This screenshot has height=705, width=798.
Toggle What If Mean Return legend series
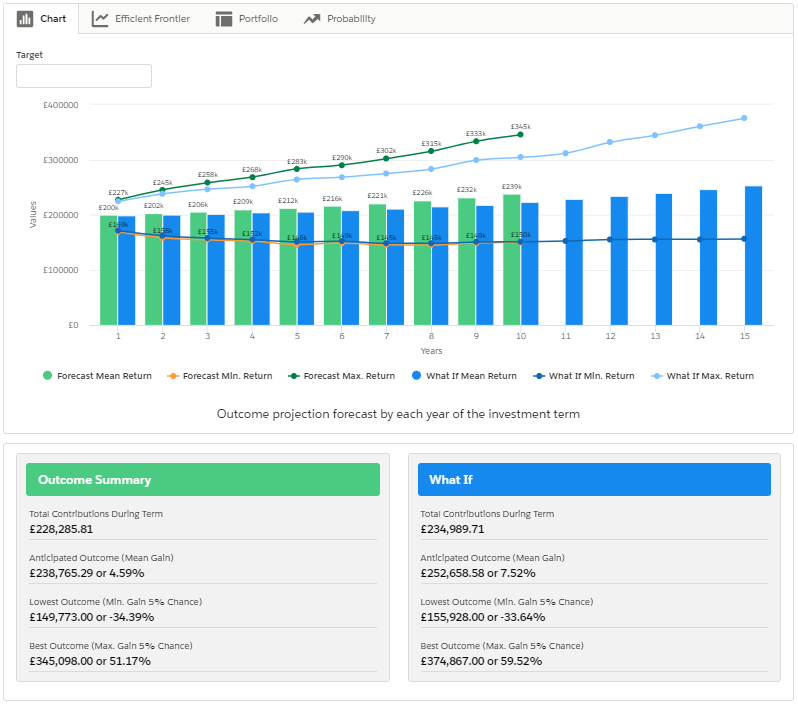click(464, 376)
